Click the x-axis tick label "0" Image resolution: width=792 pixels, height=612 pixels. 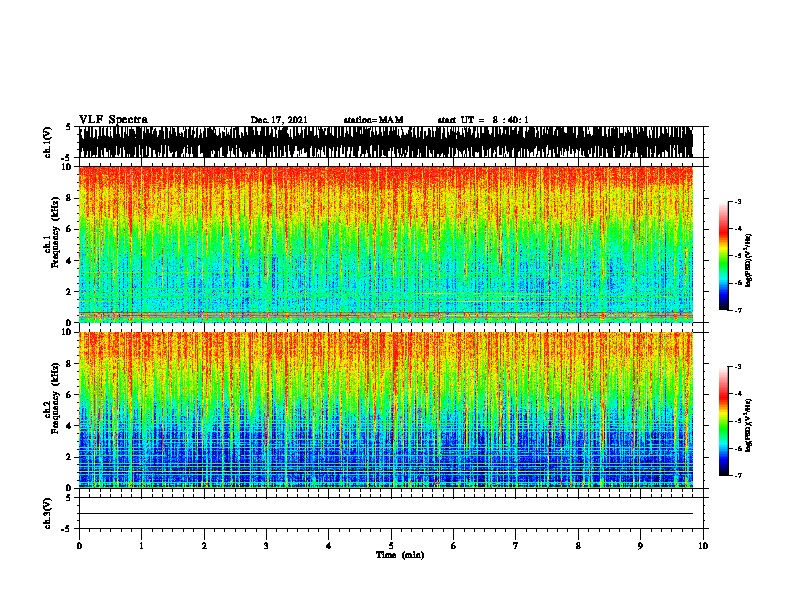(x=79, y=546)
